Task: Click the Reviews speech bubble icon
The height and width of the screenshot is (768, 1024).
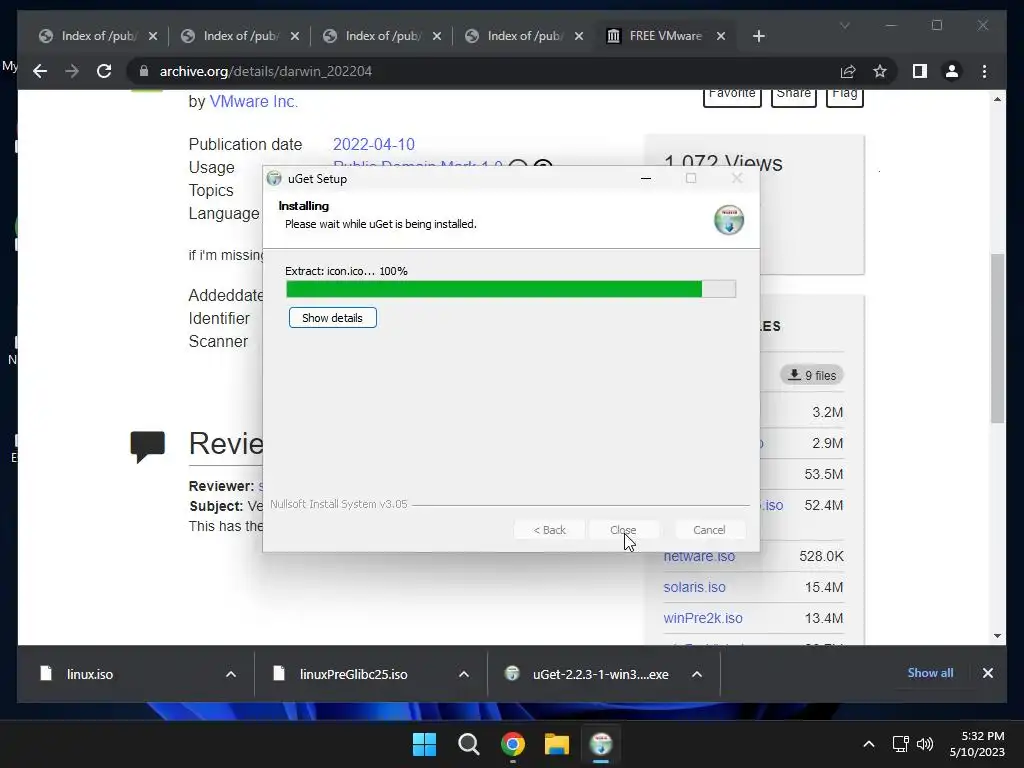Action: [x=148, y=447]
